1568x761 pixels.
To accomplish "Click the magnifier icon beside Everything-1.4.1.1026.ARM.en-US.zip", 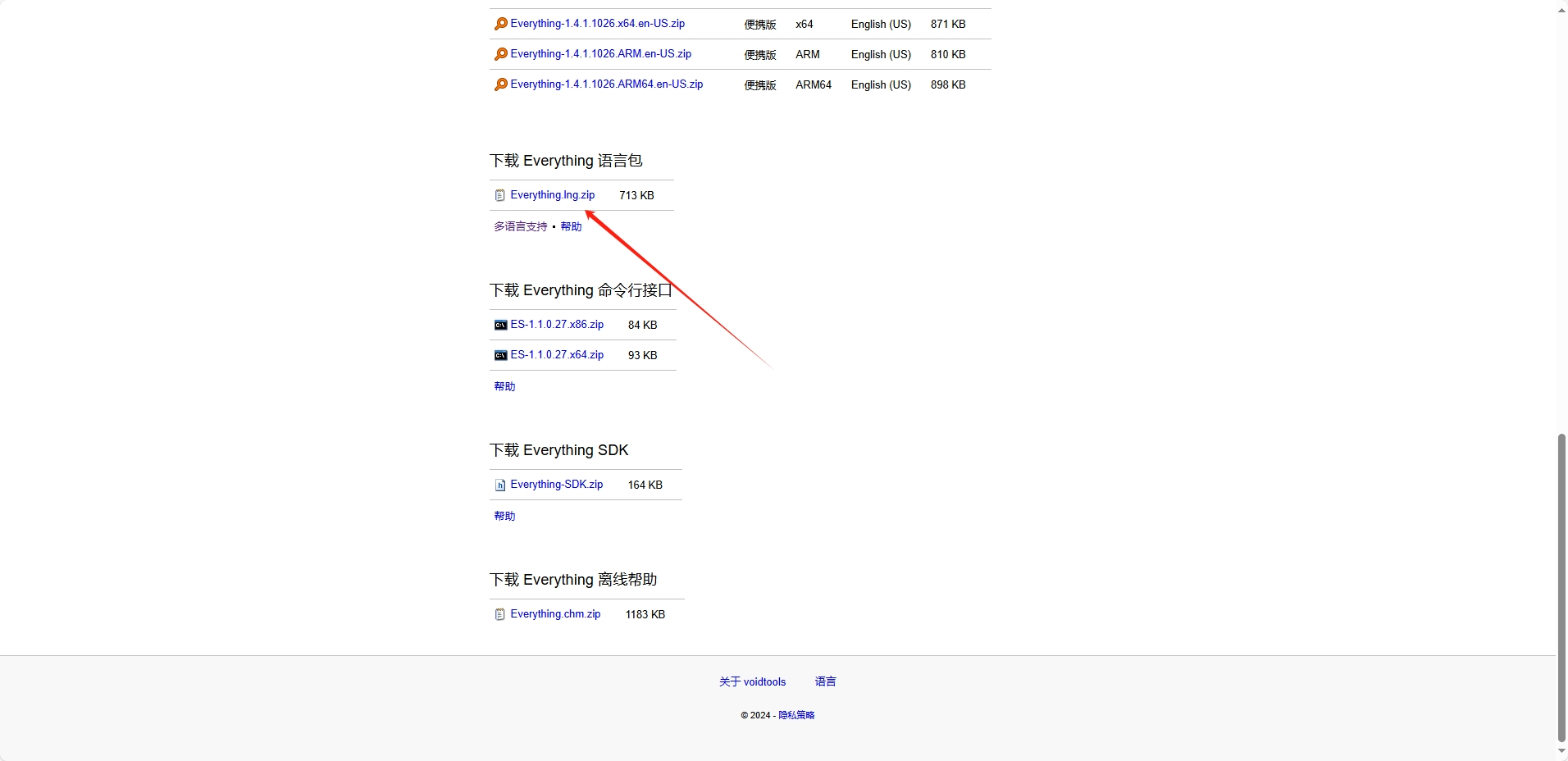I will coord(500,54).
